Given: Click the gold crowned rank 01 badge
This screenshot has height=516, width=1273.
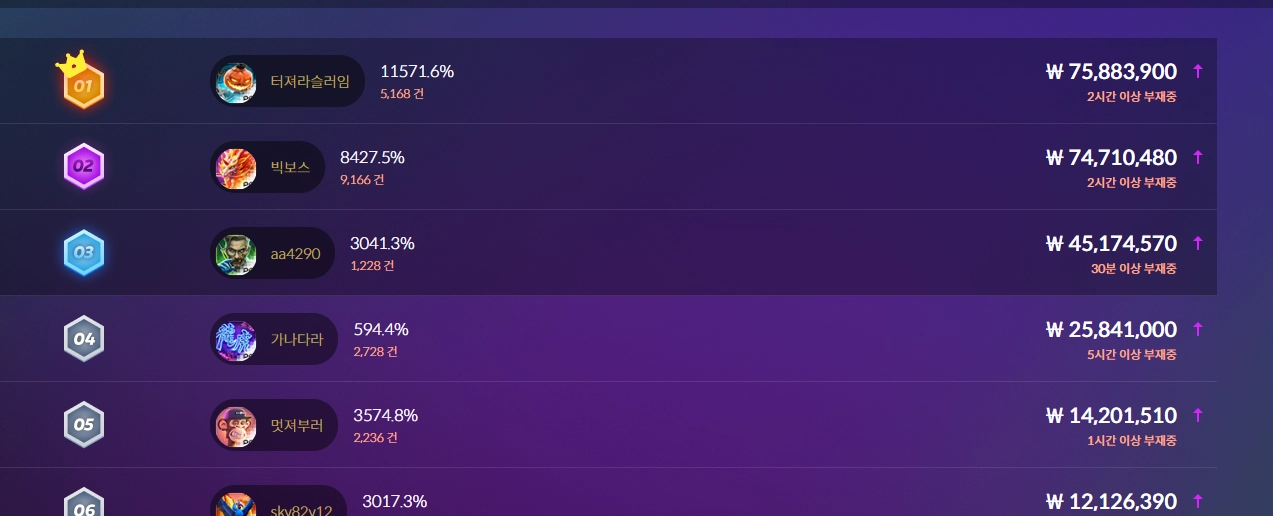Looking at the screenshot, I should (x=84, y=86).
